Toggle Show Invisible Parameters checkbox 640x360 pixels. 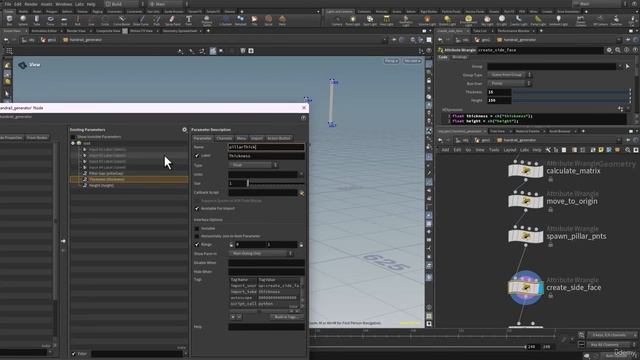pos(73,137)
